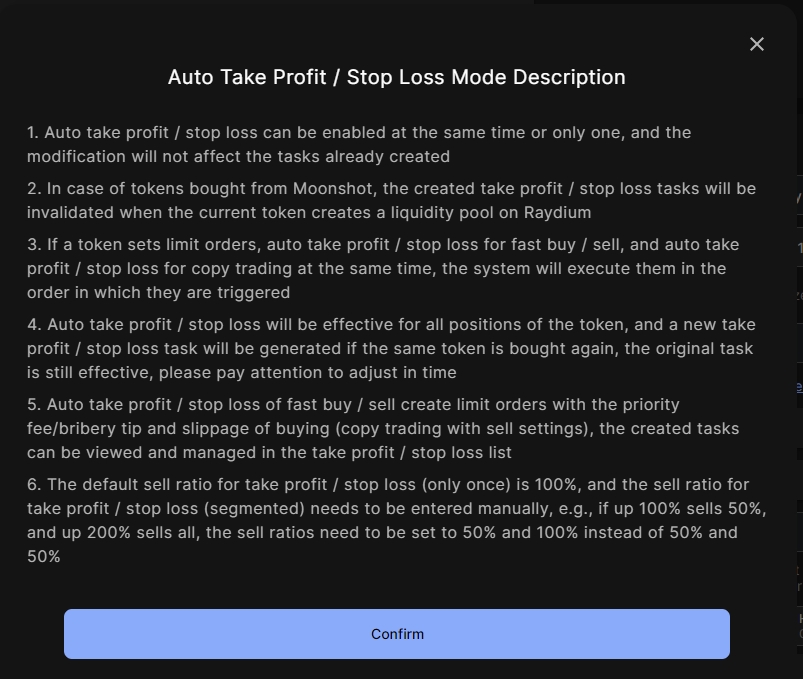This screenshot has width=803, height=679.
Task: Close the mode description dialog
Action: point(757,44)
